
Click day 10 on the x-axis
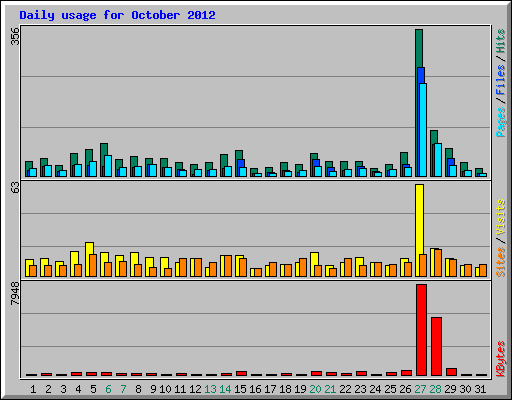[x=165, y=389]
